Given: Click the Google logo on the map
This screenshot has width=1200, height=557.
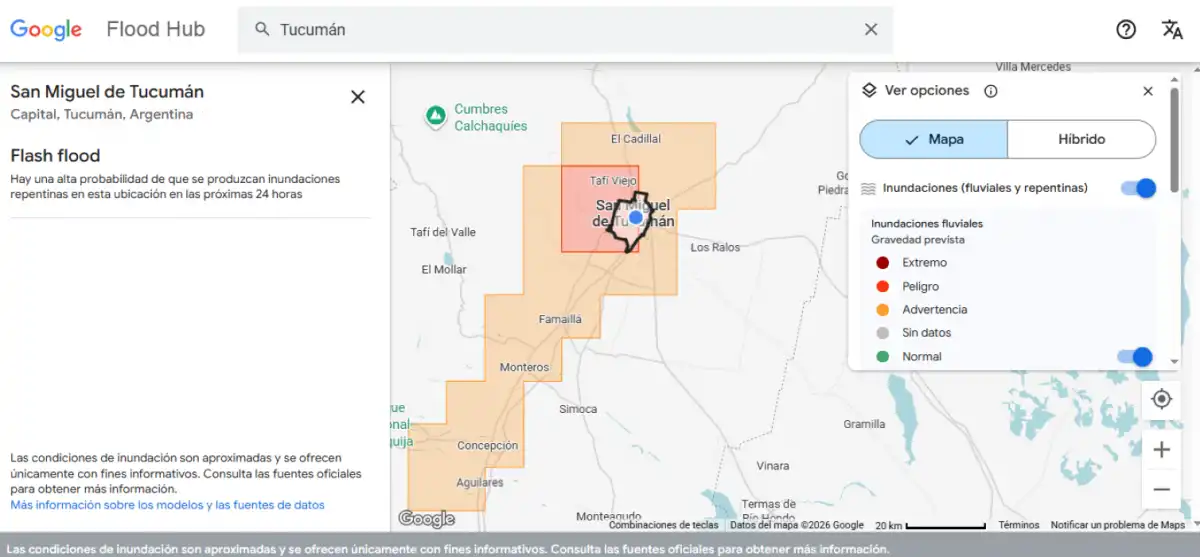Looking at the screenshot, I should pyautogui.click(x=426, y=519).
